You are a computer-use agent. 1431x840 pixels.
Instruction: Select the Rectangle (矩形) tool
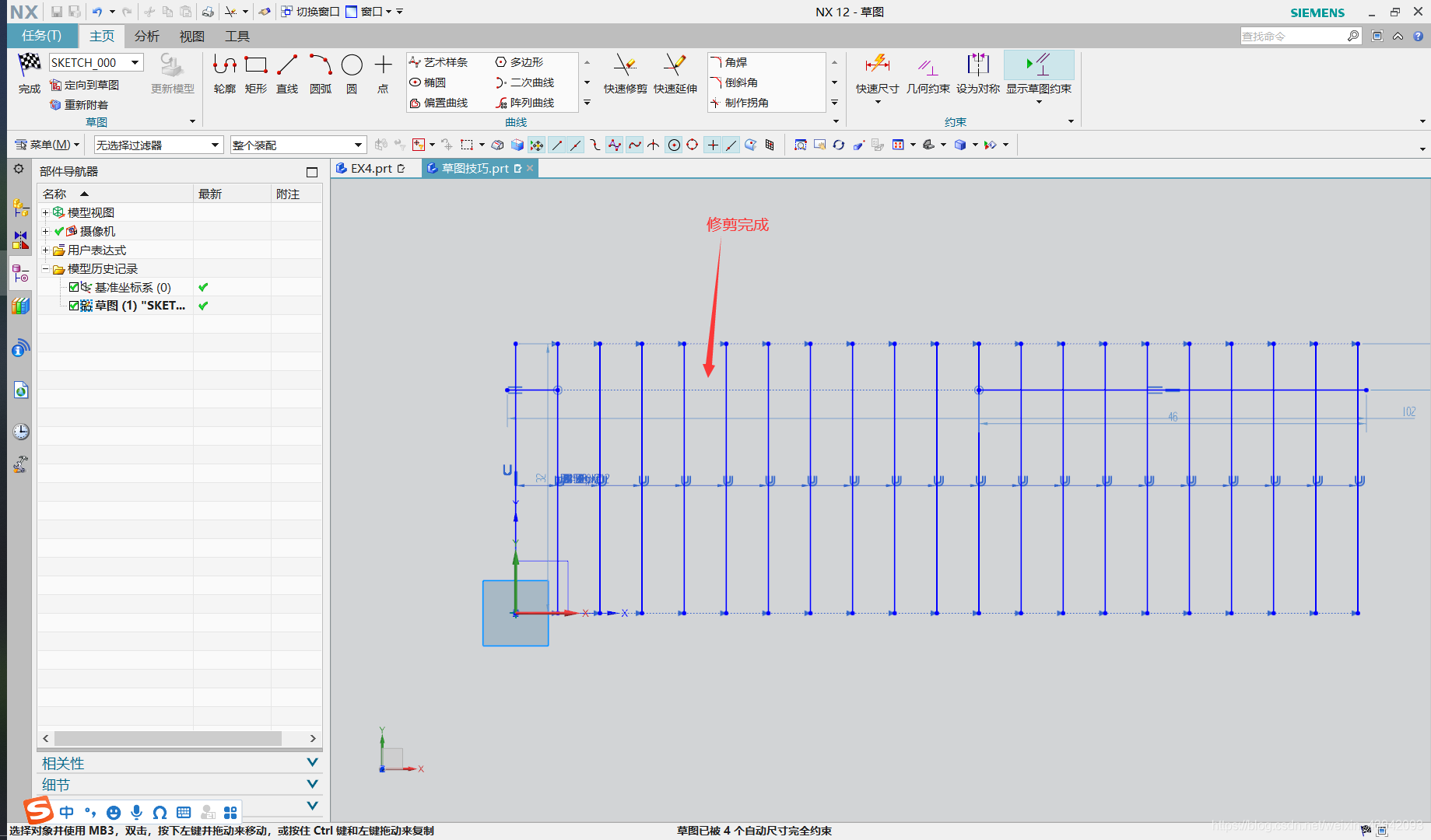click(x=256, y=74)
